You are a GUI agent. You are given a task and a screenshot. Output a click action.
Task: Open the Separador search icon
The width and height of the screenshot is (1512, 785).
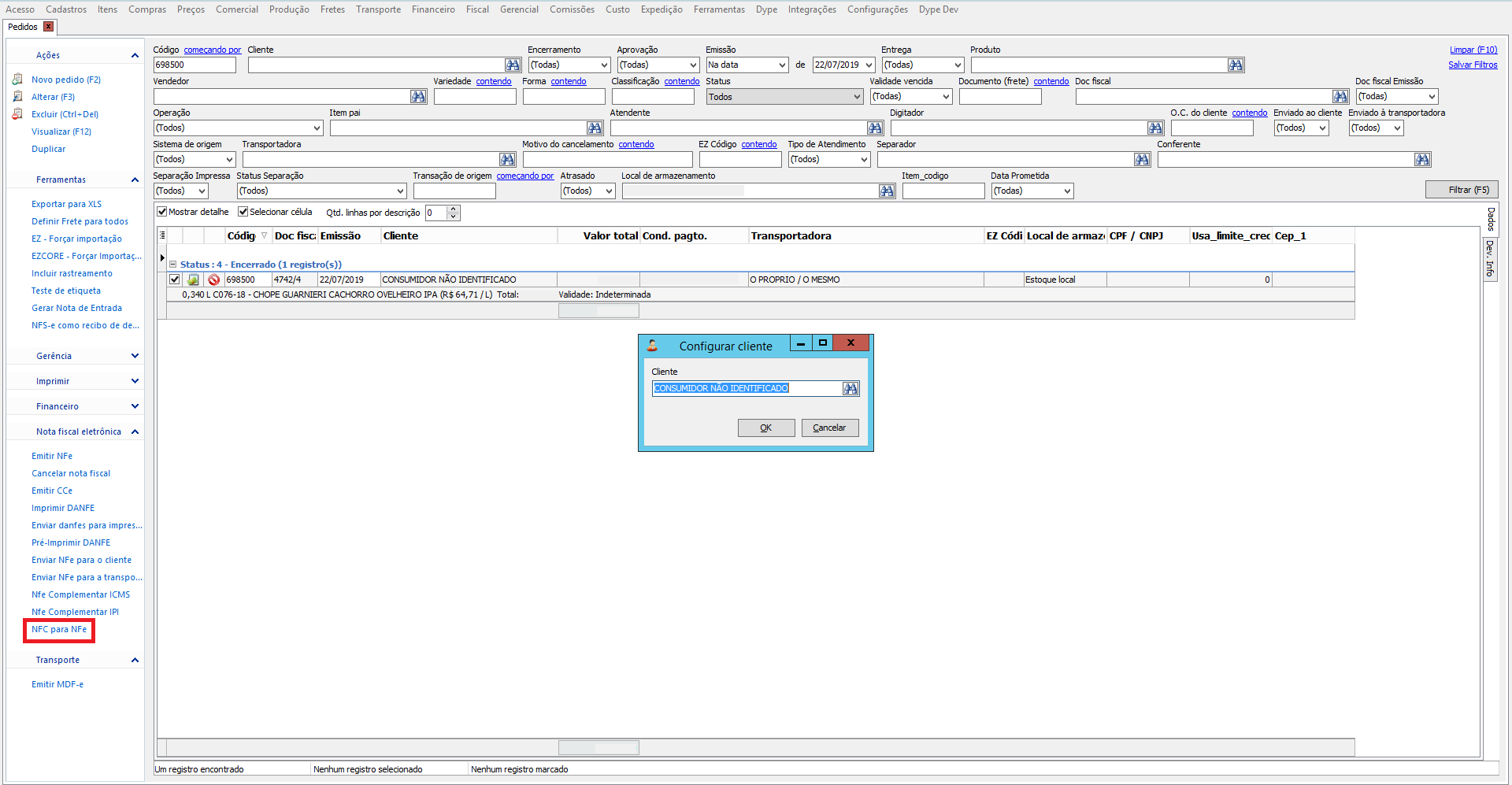click(1142, 160)
